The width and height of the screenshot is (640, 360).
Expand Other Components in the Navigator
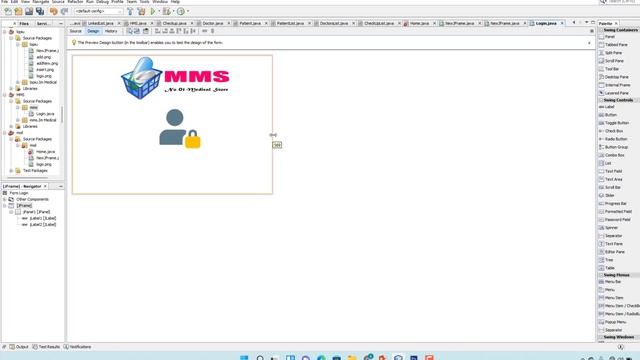click(5, 199)
